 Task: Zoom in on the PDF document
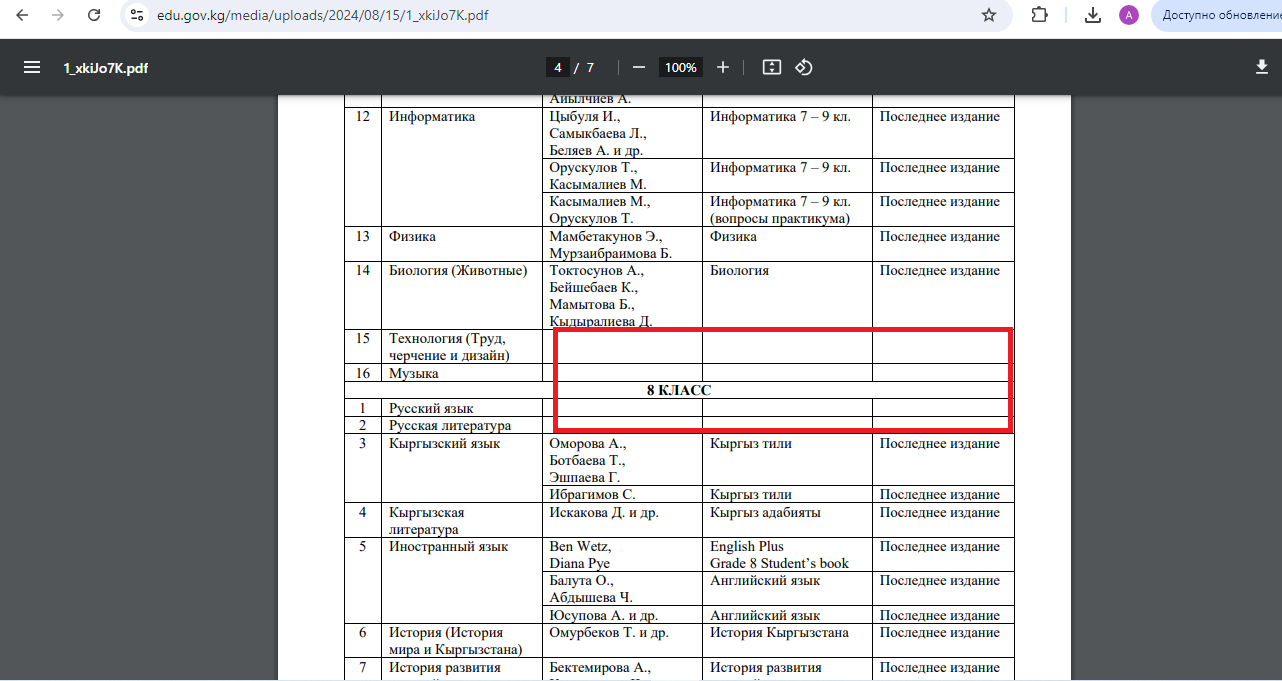tap(723, 67)
